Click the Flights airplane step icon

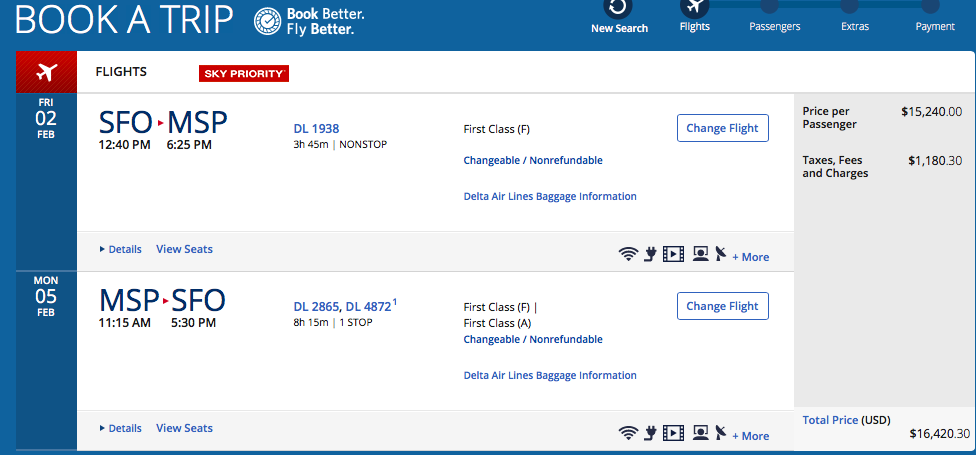694,8
